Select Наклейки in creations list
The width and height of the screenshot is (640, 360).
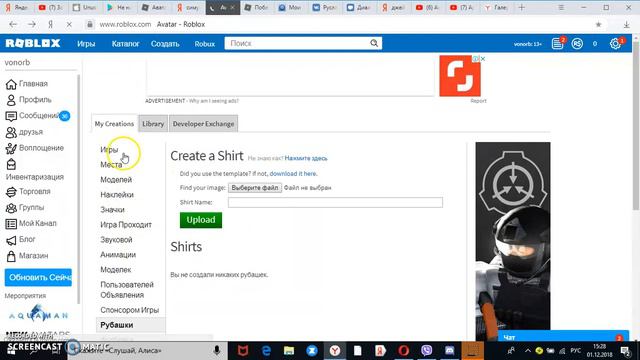pos(117,195)
